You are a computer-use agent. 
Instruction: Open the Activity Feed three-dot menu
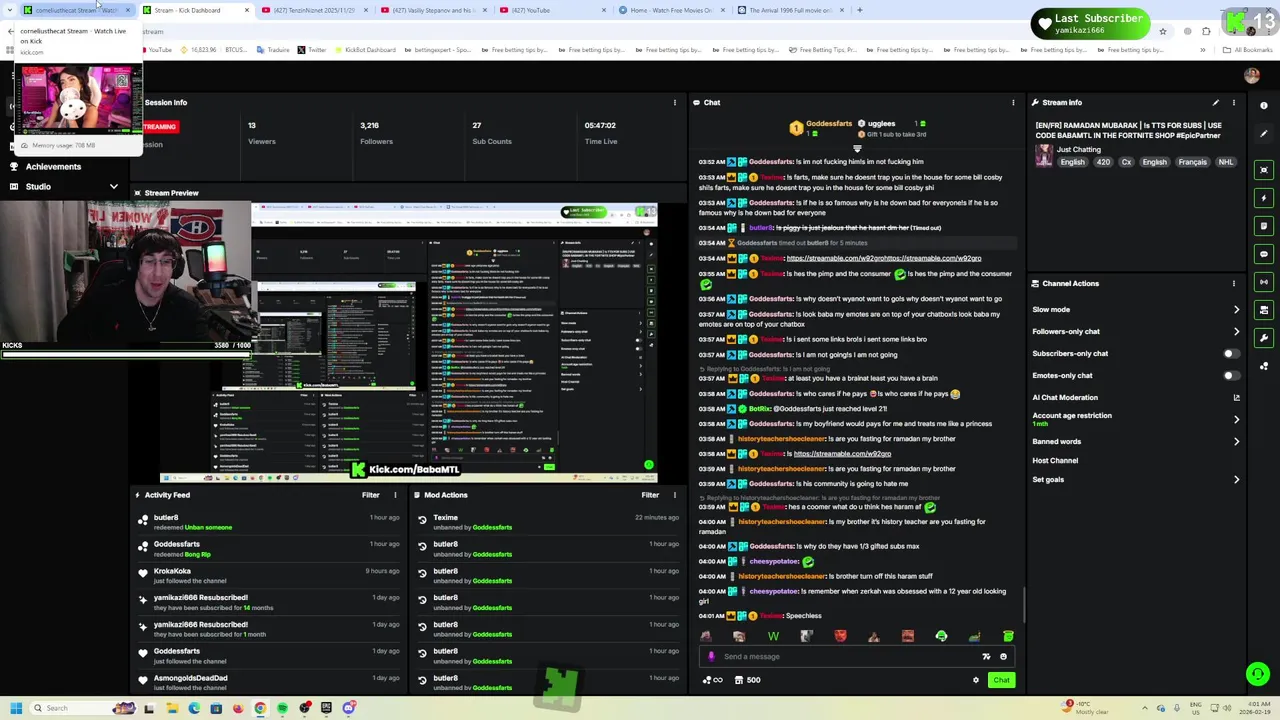395,495
